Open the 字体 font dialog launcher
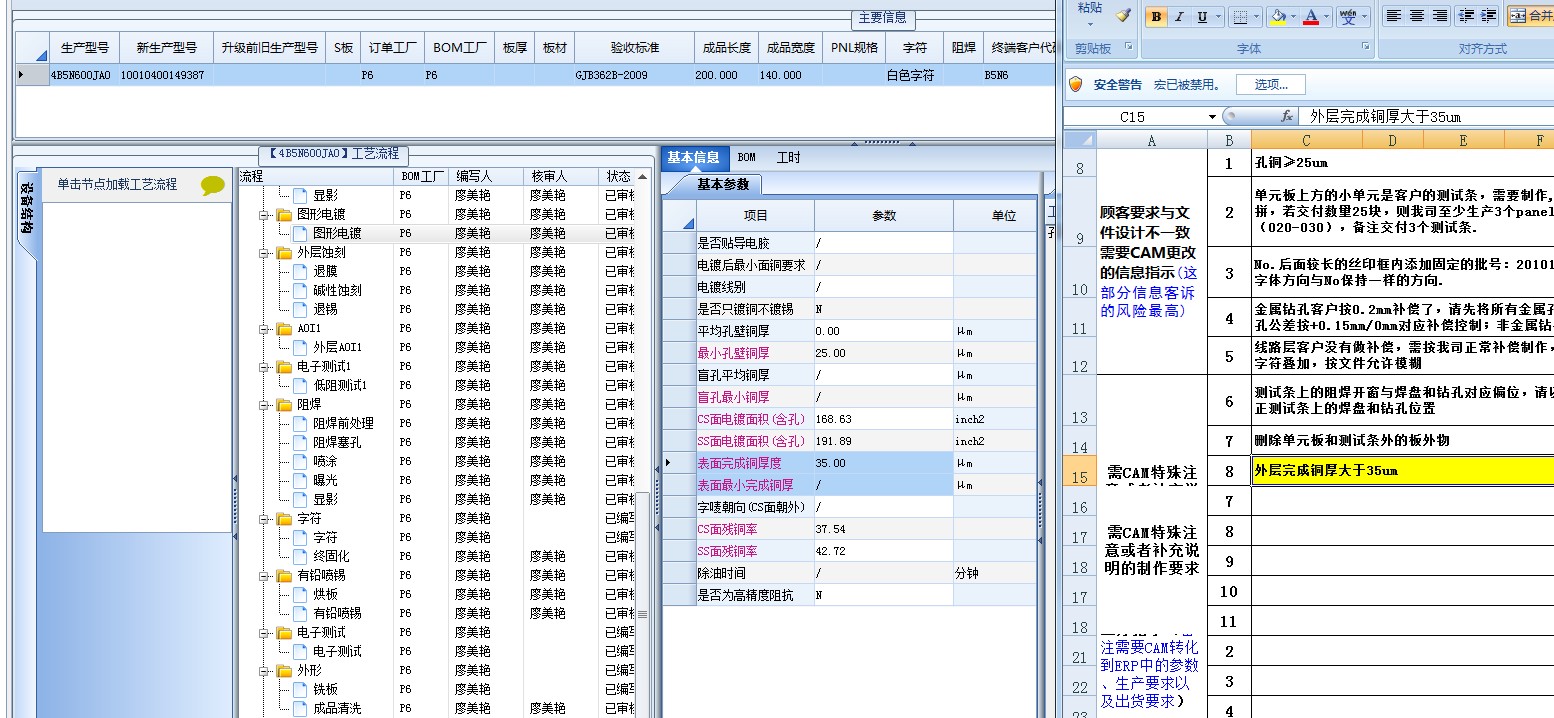This screenshot has width=1554, height=718. [1366, 47]
